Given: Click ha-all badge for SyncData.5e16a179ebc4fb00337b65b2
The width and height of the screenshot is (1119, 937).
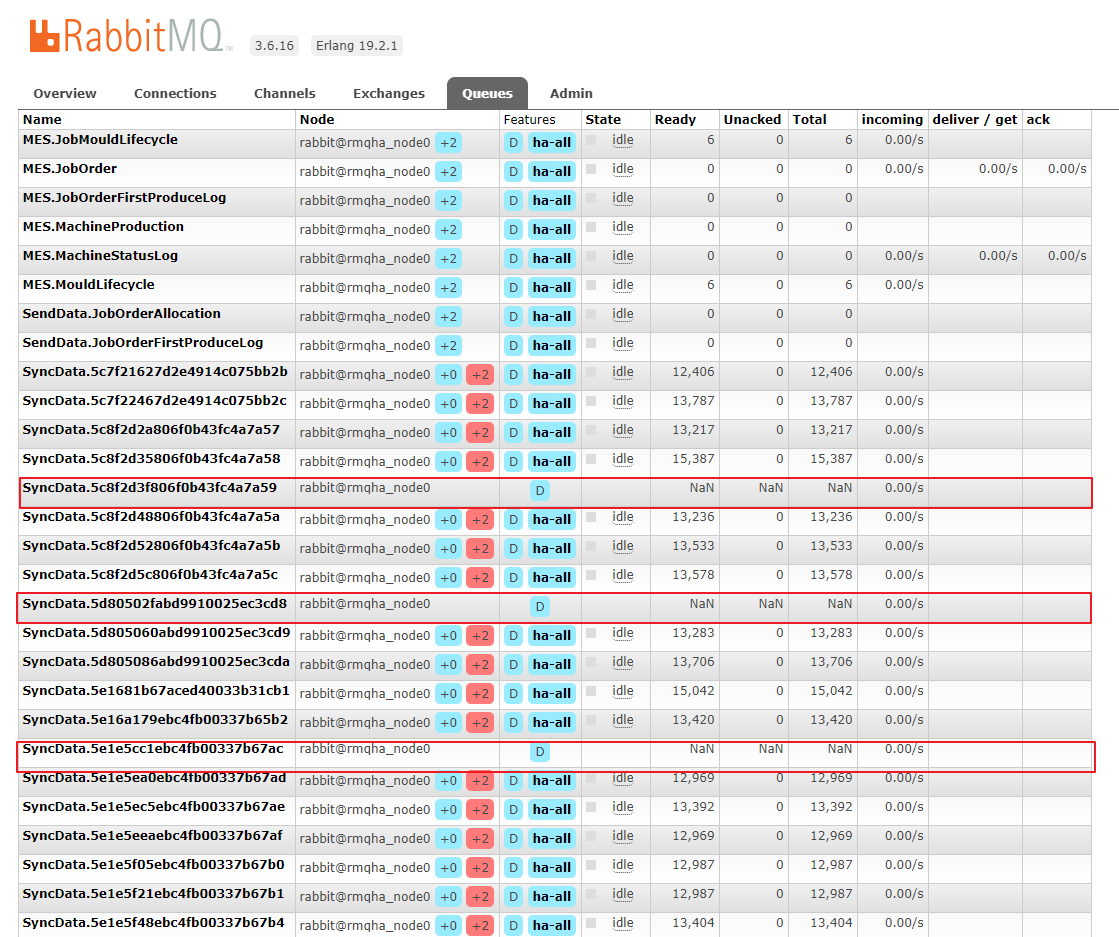Looking at the screenshot, I should (552, 723).
